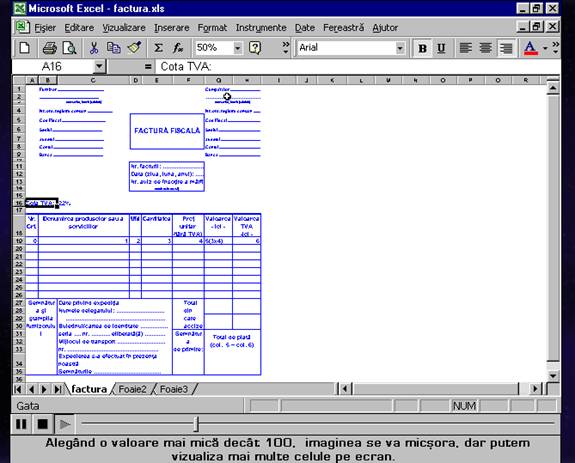This screenshot has height=463, width=575.
Task: Click the Name Box showing A16
Action: click(x=52, y=67)
